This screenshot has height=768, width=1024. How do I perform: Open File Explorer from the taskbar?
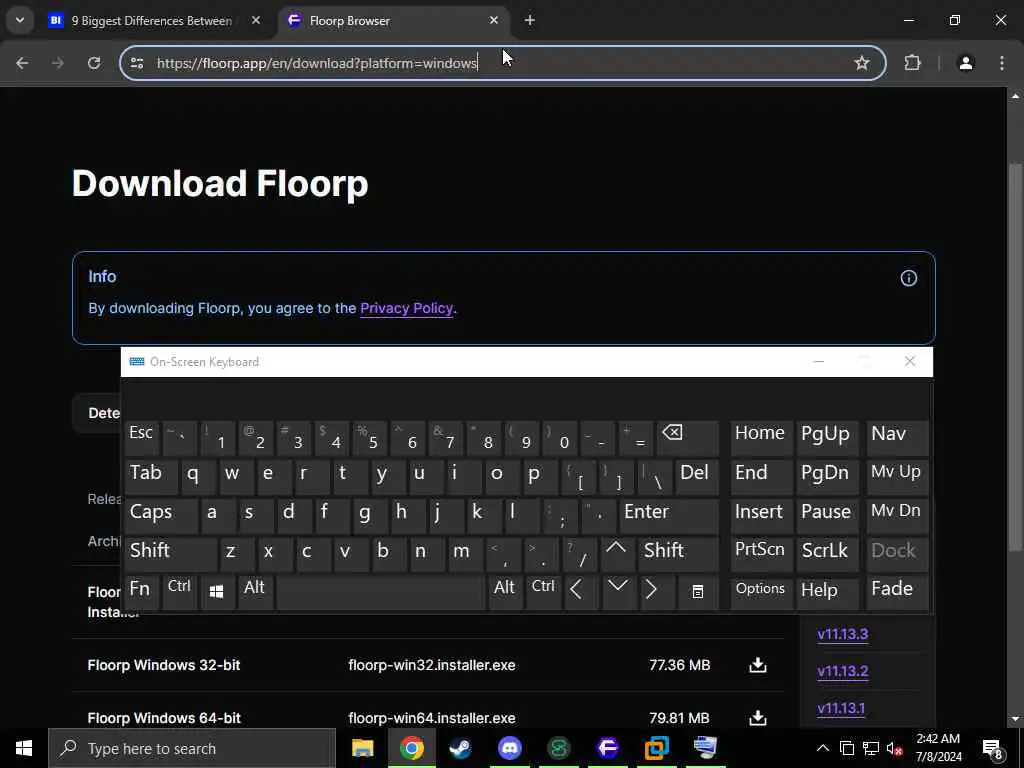coord(362,748)
